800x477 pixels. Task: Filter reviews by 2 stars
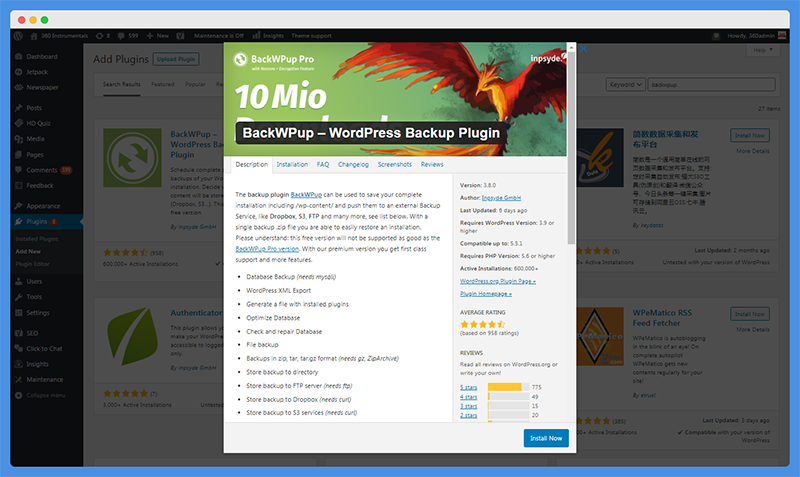pyautogui.click(x=468, y=415)
